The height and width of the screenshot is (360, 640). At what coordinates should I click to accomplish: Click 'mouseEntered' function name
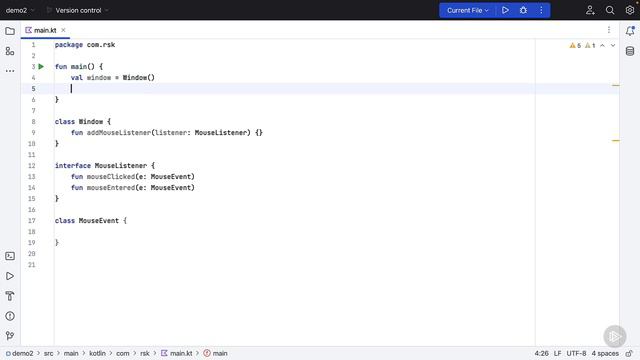[111, 188]
